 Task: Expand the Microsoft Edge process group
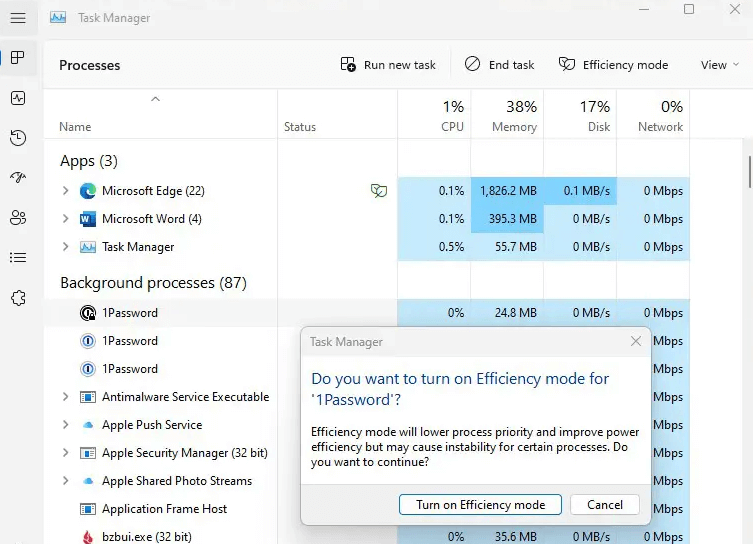[x=66, y=191]
